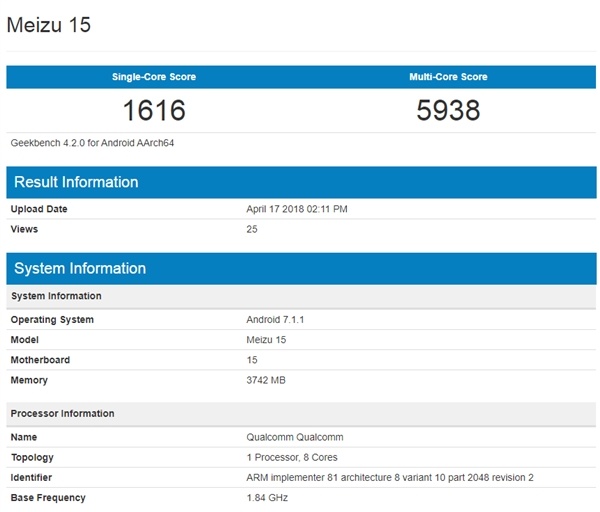Screen dimensions: 600x512
Task: Click the Memory label
Action: (29, 380)
